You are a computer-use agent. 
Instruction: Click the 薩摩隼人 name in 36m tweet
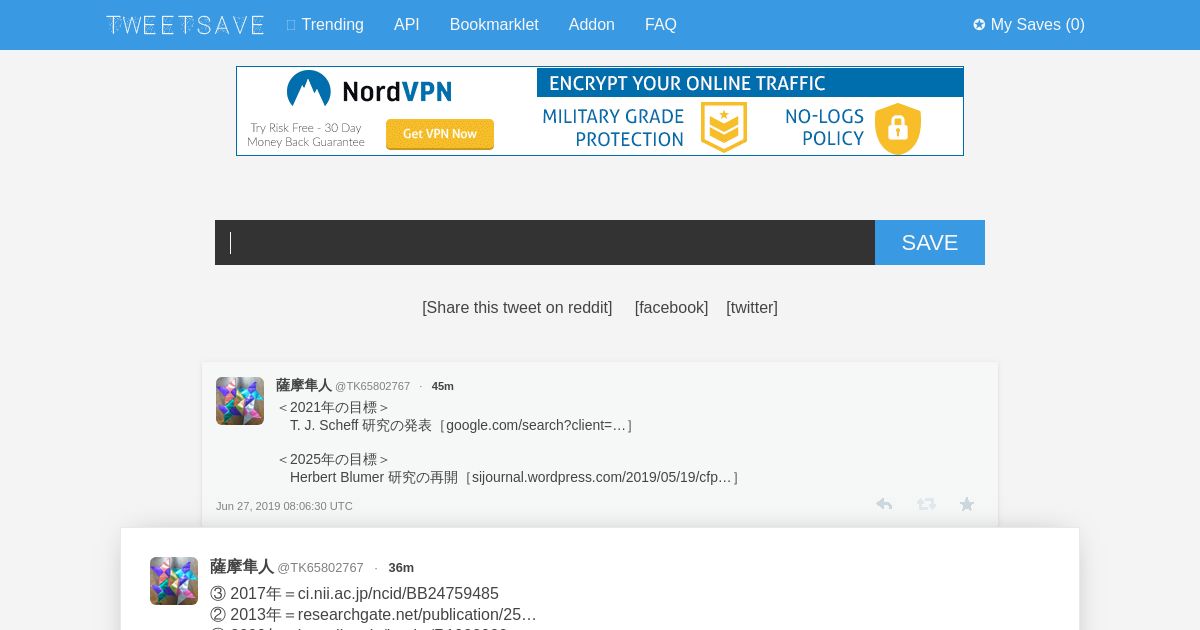tap(242, 566)
